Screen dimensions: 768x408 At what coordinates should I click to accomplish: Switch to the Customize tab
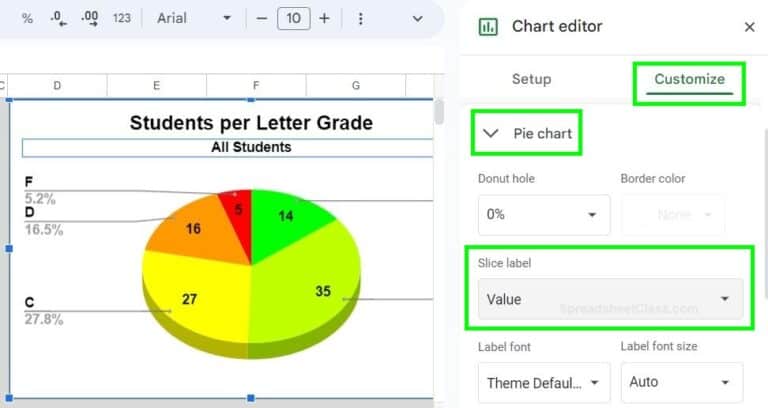[689, 79]
